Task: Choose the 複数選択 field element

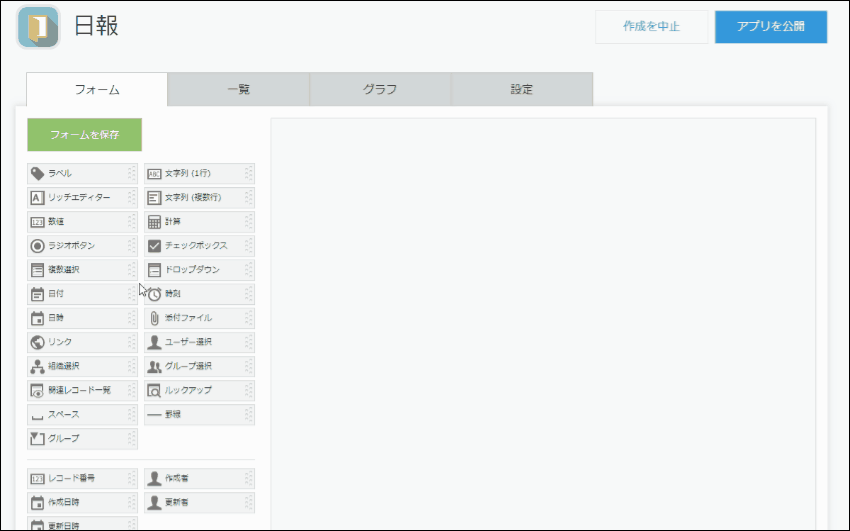Action: pos(82,270)
